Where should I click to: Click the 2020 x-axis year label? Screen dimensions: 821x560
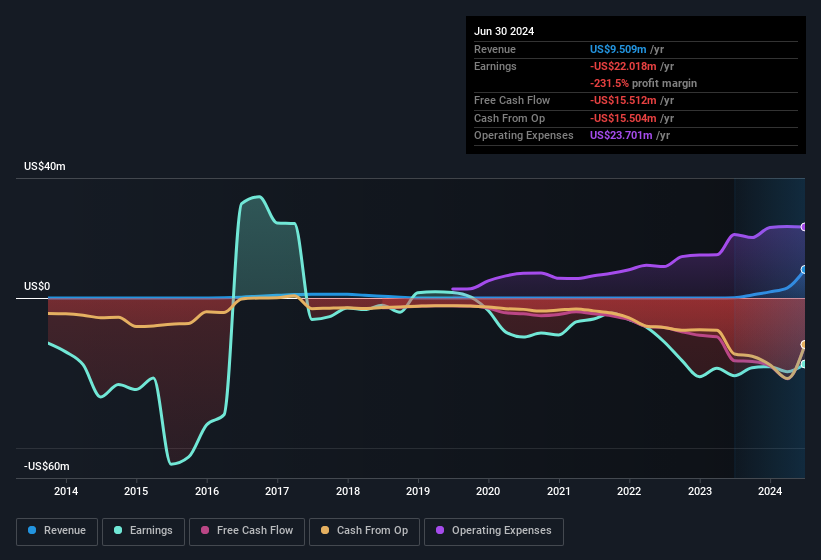488,491
